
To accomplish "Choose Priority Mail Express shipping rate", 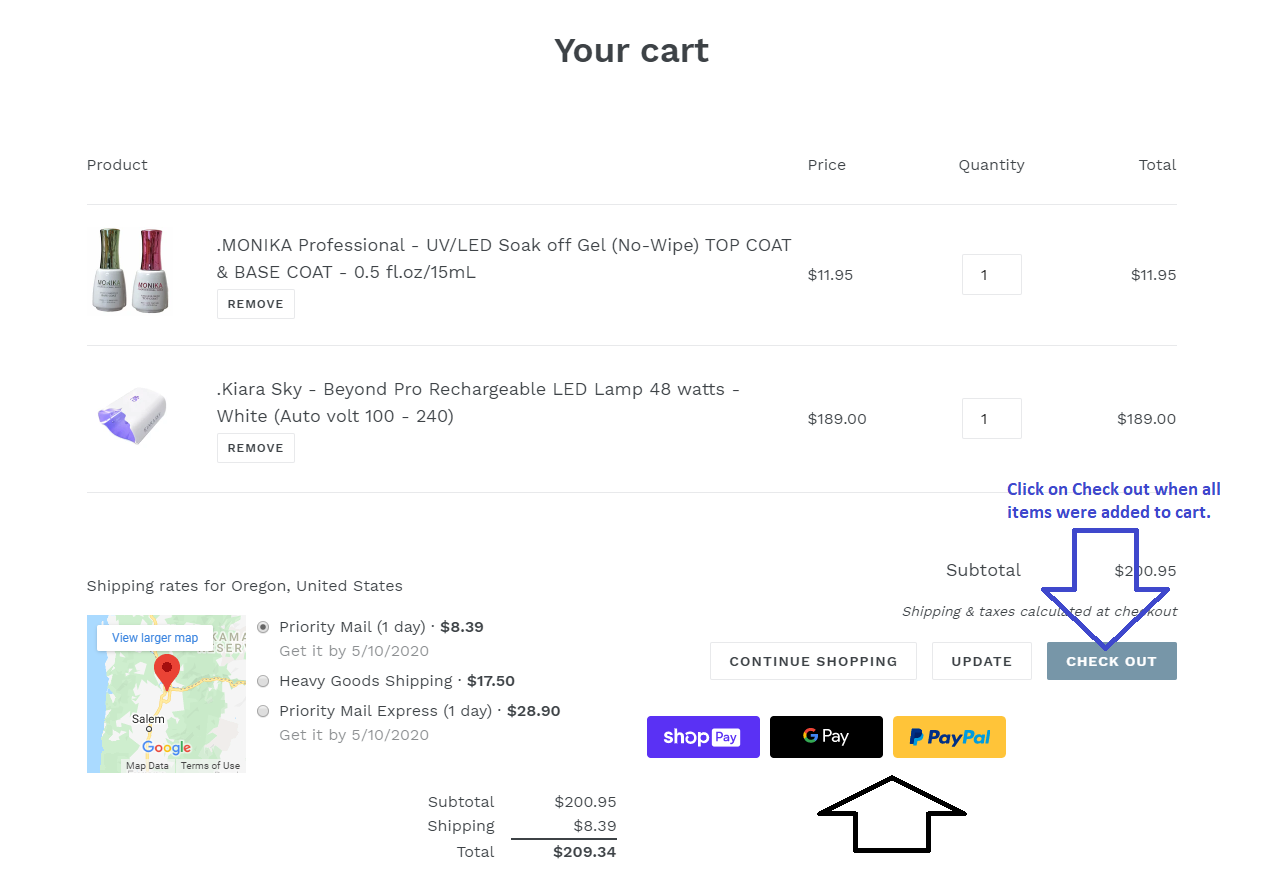I will pyautogui.click(x=263, y=711).
